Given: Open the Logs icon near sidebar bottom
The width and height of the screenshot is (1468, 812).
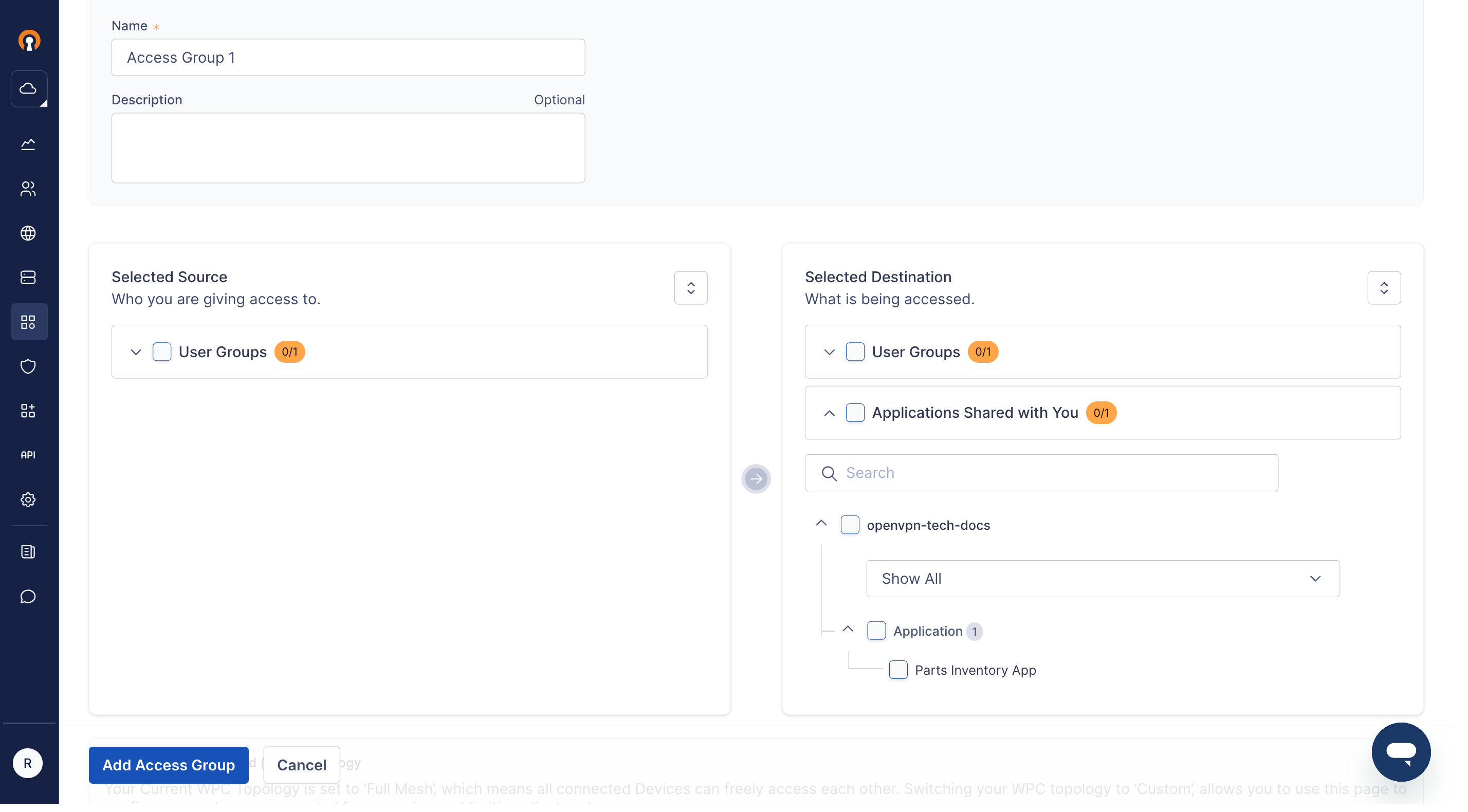Looking at the screenshot, I should (x=28, y=551).
